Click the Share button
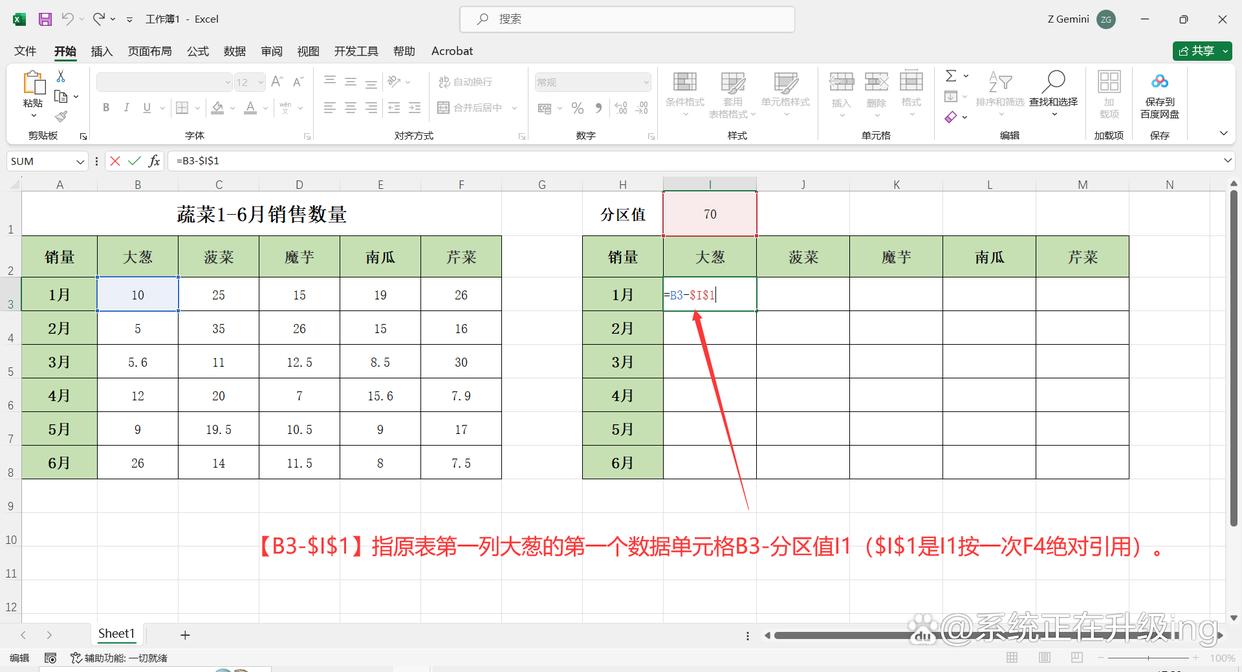1242x672 pixels. tap(1202, 51)
